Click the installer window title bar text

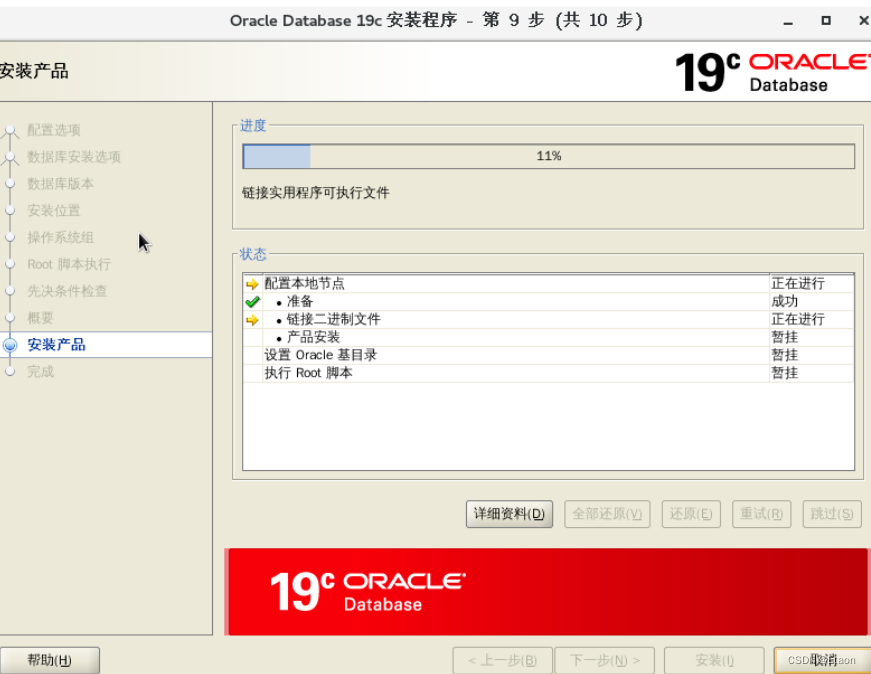(436, 21)
